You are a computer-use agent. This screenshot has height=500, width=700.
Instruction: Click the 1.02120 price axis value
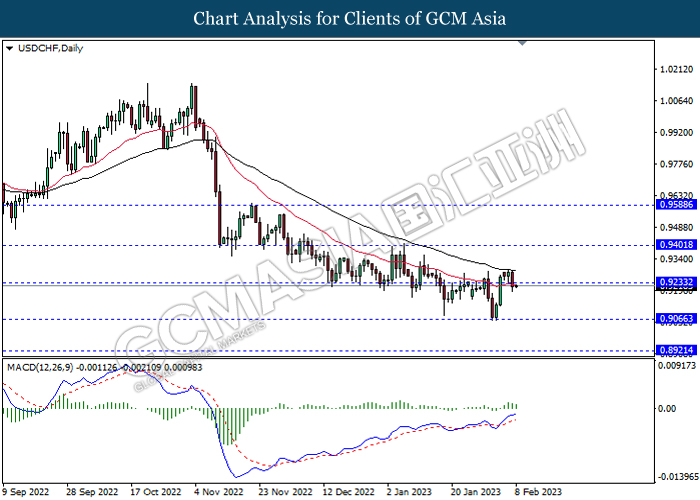click(677, 70)
